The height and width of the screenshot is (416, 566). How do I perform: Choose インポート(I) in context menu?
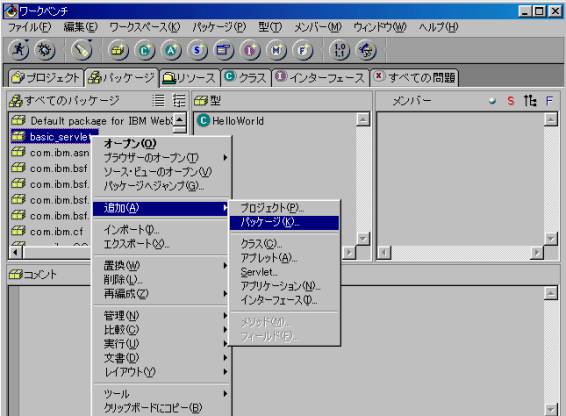pos(161,230)
